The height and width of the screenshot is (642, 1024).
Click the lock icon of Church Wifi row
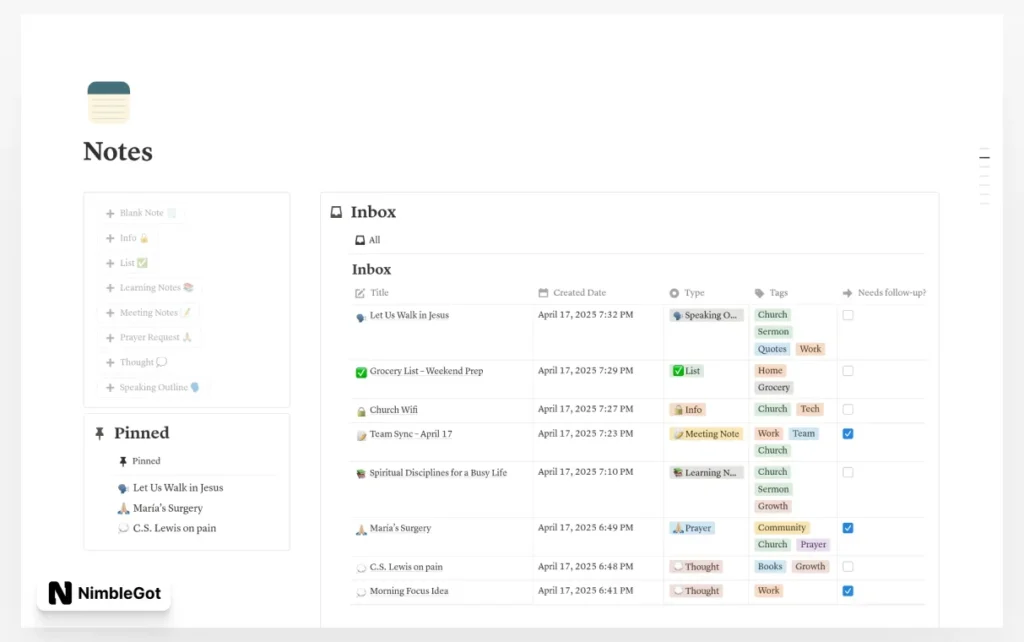(361, 411)
